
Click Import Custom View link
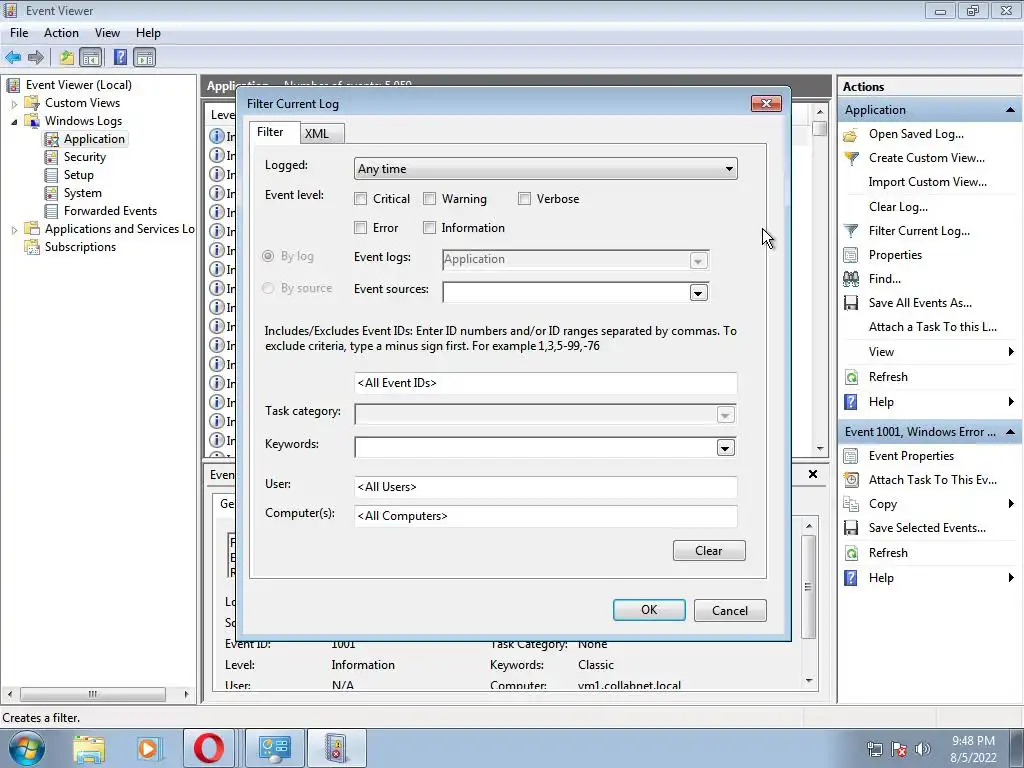[927, 182]
